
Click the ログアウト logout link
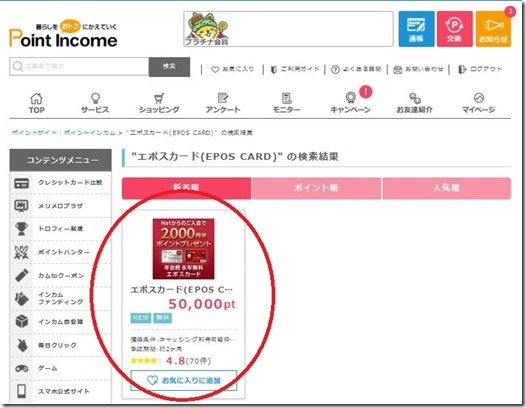[480, 69]
